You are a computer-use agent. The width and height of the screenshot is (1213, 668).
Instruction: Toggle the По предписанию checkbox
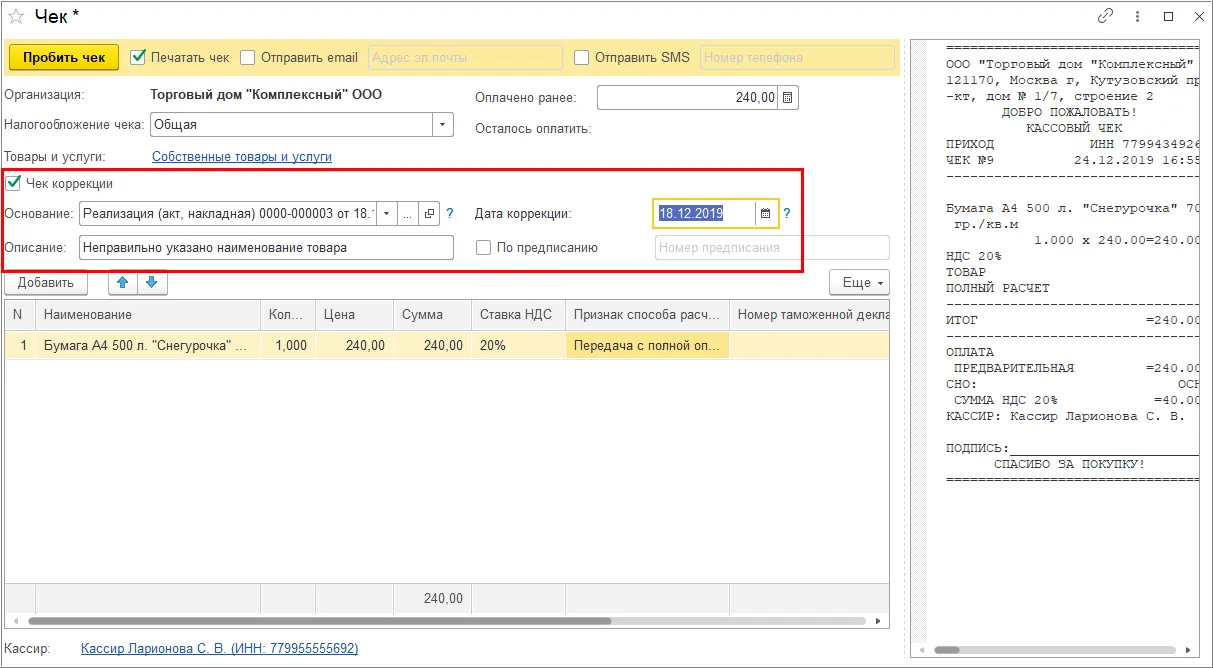point(484,247)
